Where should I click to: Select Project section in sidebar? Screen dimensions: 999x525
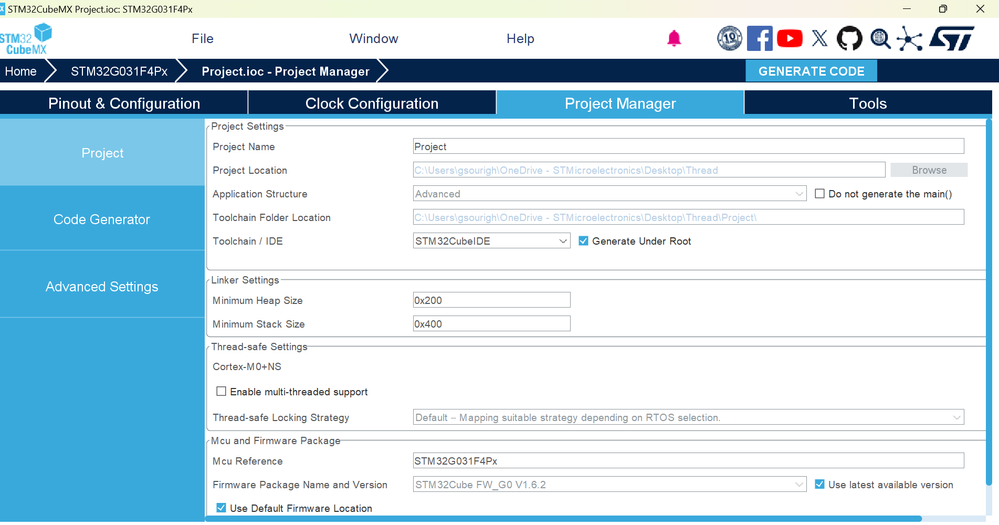click(102, 153)
